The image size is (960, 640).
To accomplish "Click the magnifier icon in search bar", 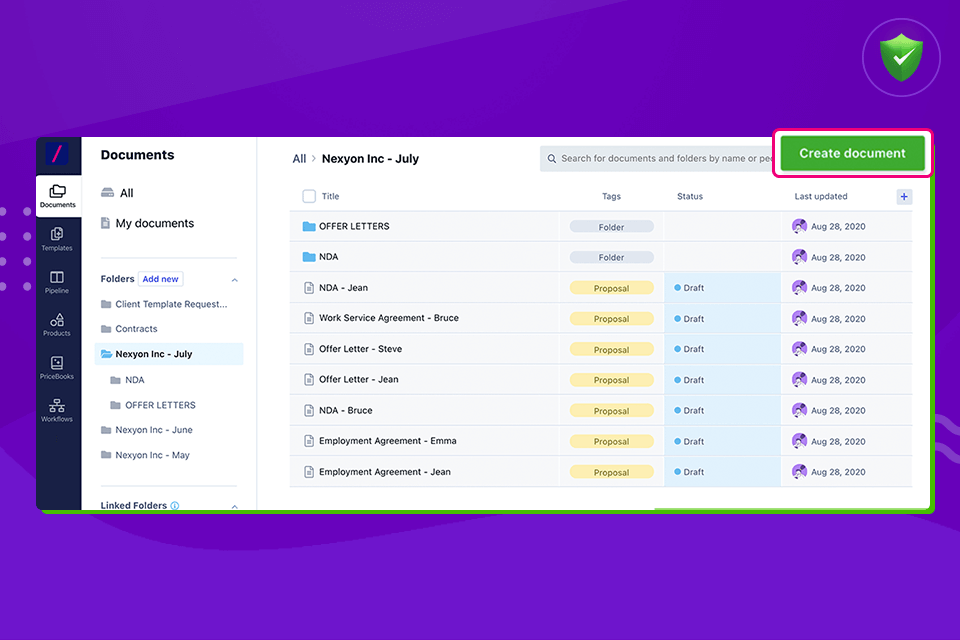I will pos(552,159).
